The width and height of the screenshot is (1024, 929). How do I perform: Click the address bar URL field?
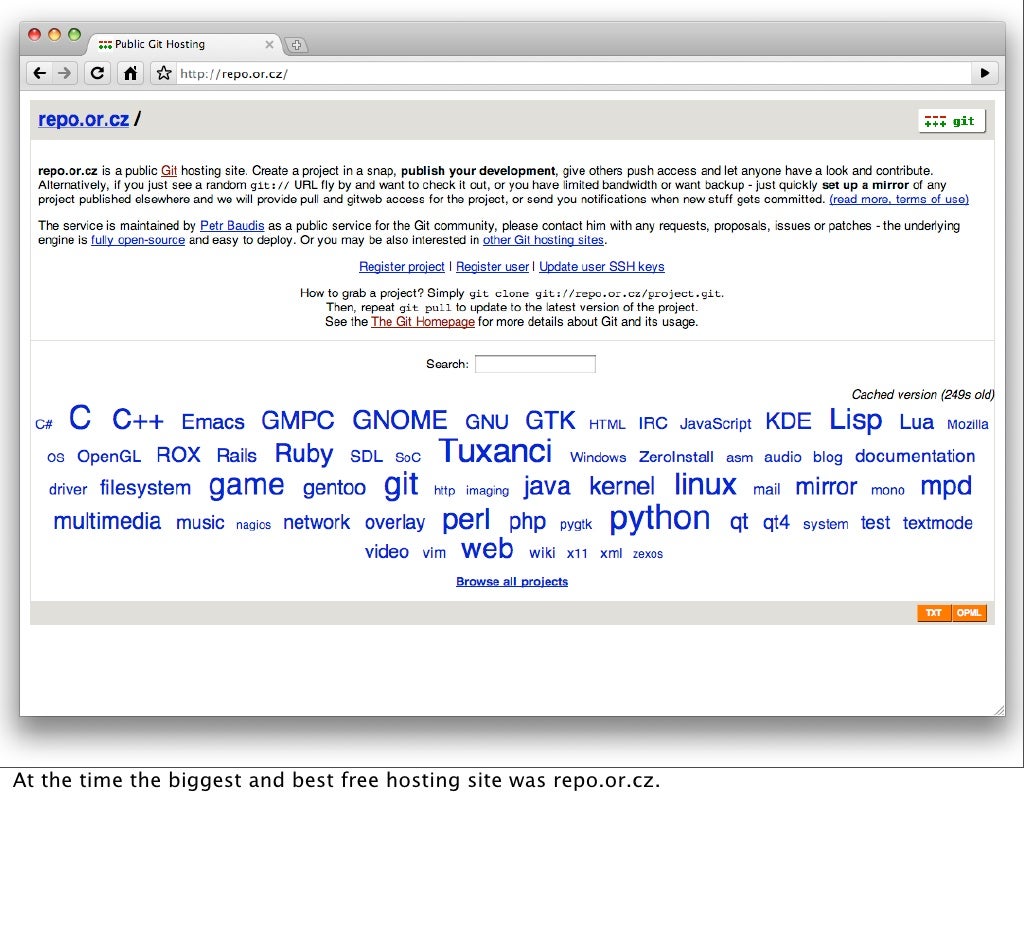click(575, 73)
